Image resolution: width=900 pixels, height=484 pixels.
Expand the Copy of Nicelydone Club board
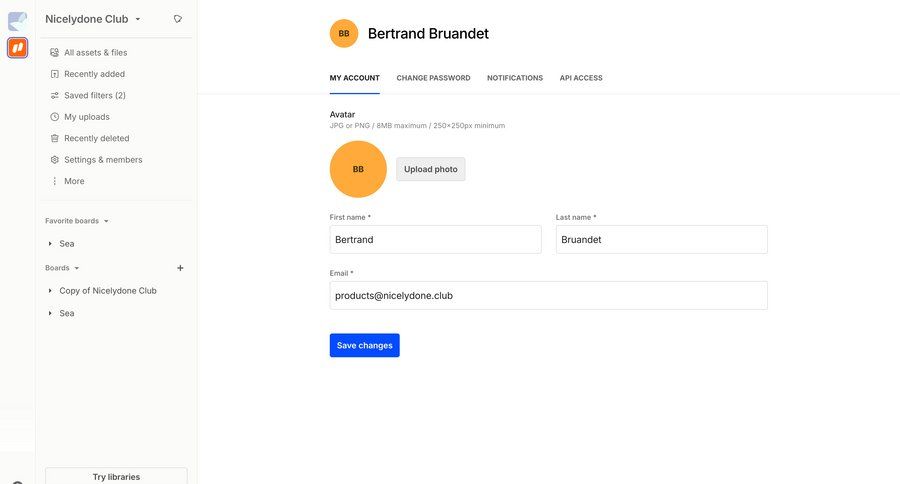50,291
